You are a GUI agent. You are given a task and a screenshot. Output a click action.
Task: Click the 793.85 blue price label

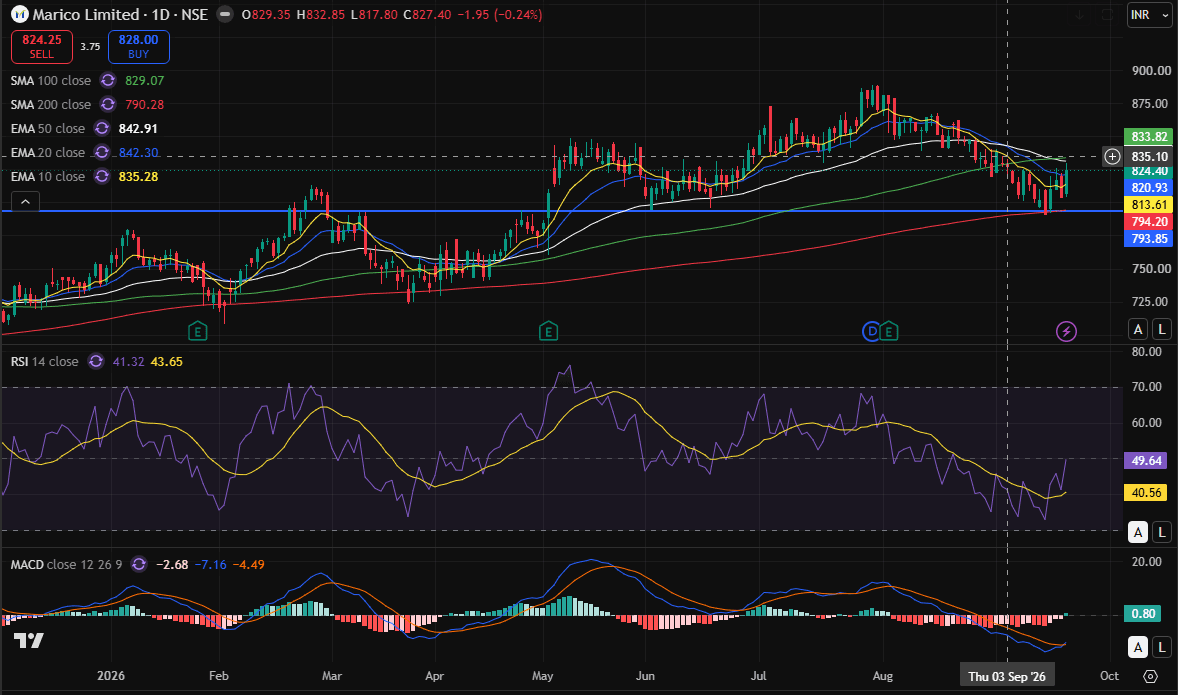click(1149, 239)
